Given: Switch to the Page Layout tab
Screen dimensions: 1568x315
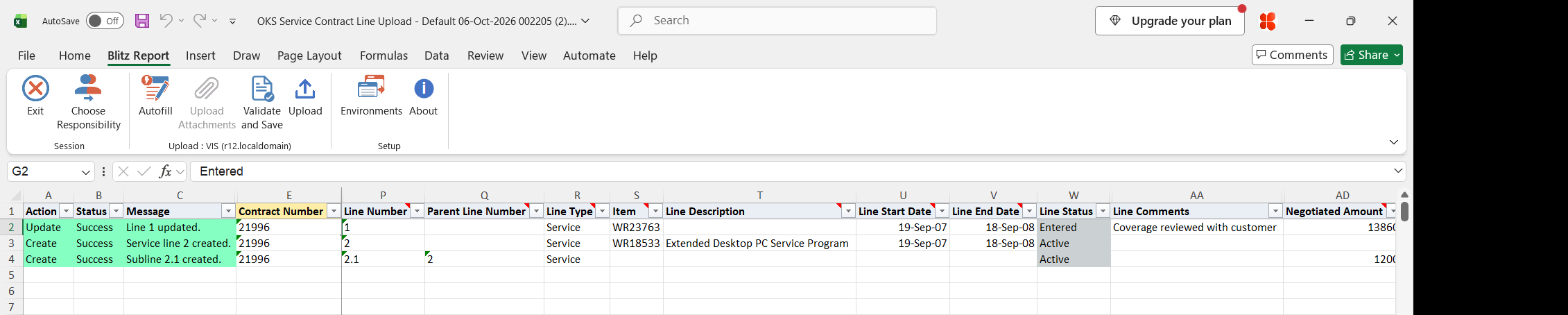Looking at the screenshot, I should pyautogui.click(x=309, y=56).
